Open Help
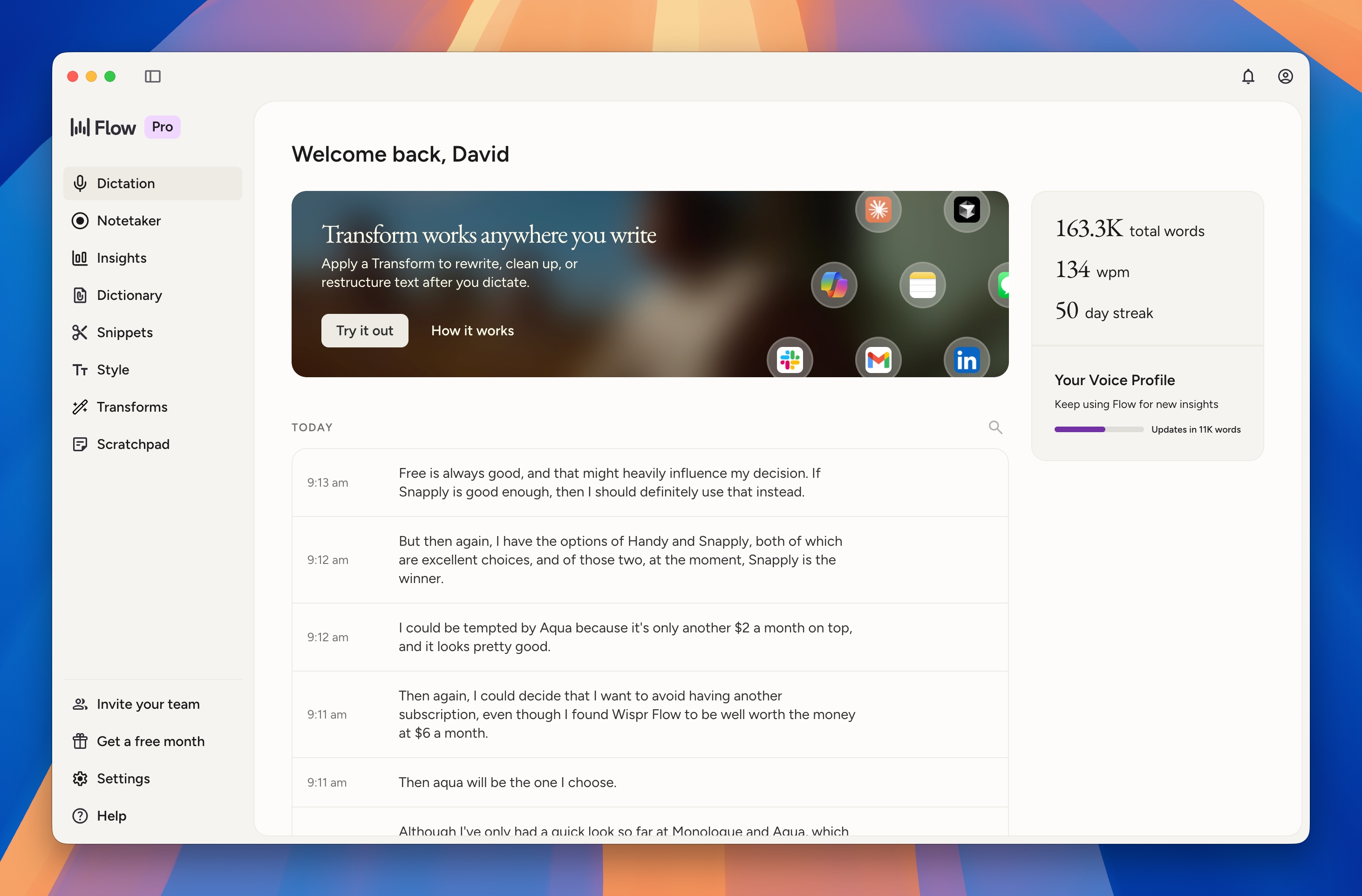This screenshot has height=896, width=1362. [x=153, y=815]
